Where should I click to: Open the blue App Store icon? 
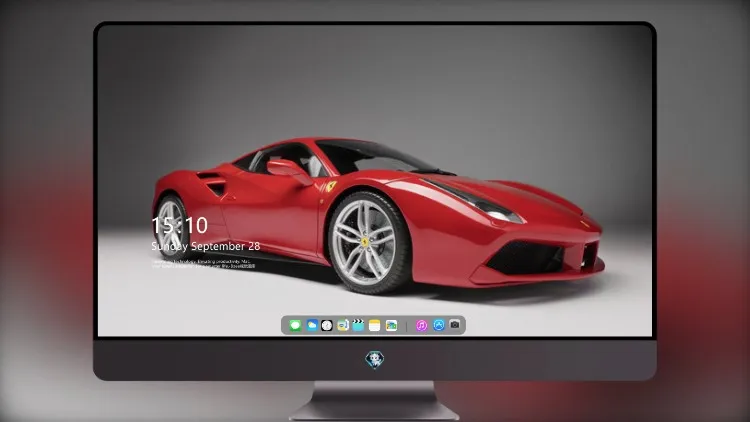(439, 325)
